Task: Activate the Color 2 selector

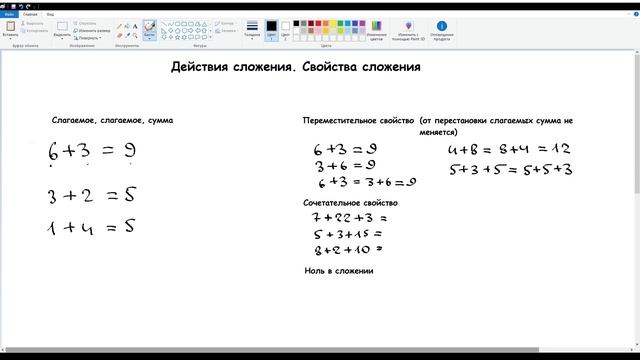Action: point(286,30)
